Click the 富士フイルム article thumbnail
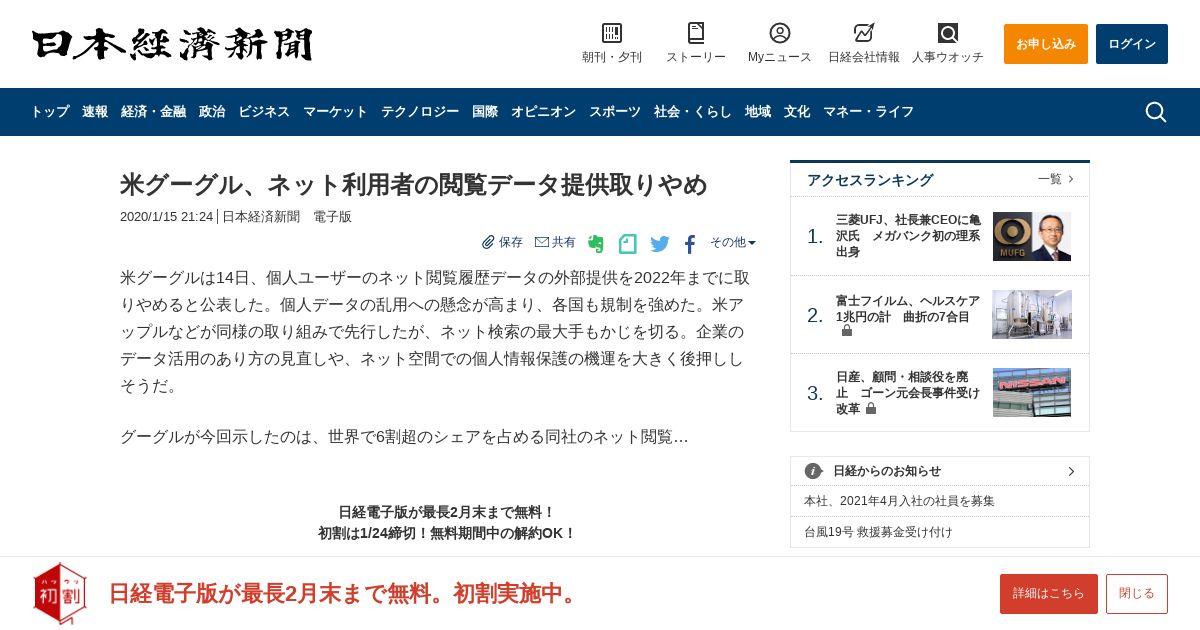The image size is (1200, 630). click(x=1032, y=315)
